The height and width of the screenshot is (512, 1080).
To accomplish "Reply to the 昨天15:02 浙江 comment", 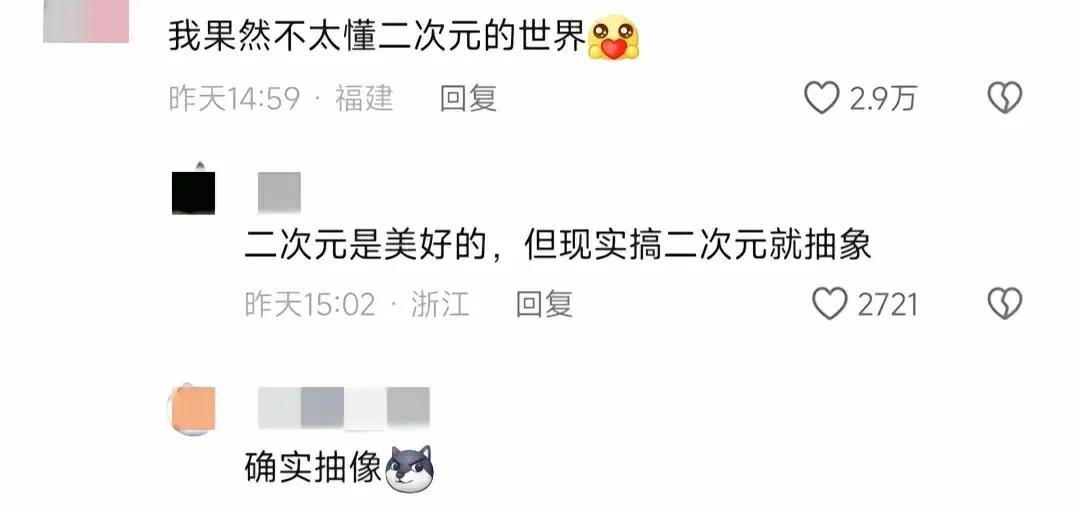I will click(x=544, y=304).
